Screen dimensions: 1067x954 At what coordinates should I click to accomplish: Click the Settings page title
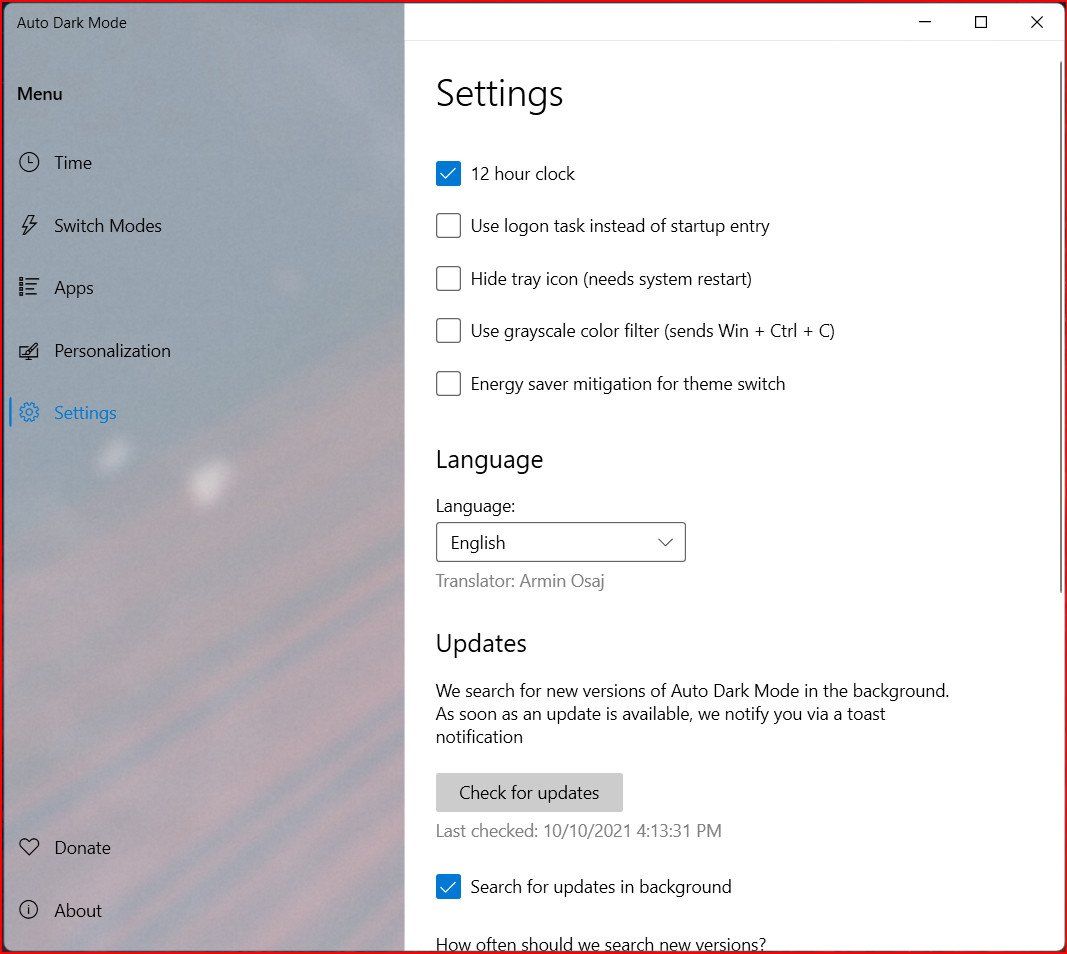click(x=499, y=93)
